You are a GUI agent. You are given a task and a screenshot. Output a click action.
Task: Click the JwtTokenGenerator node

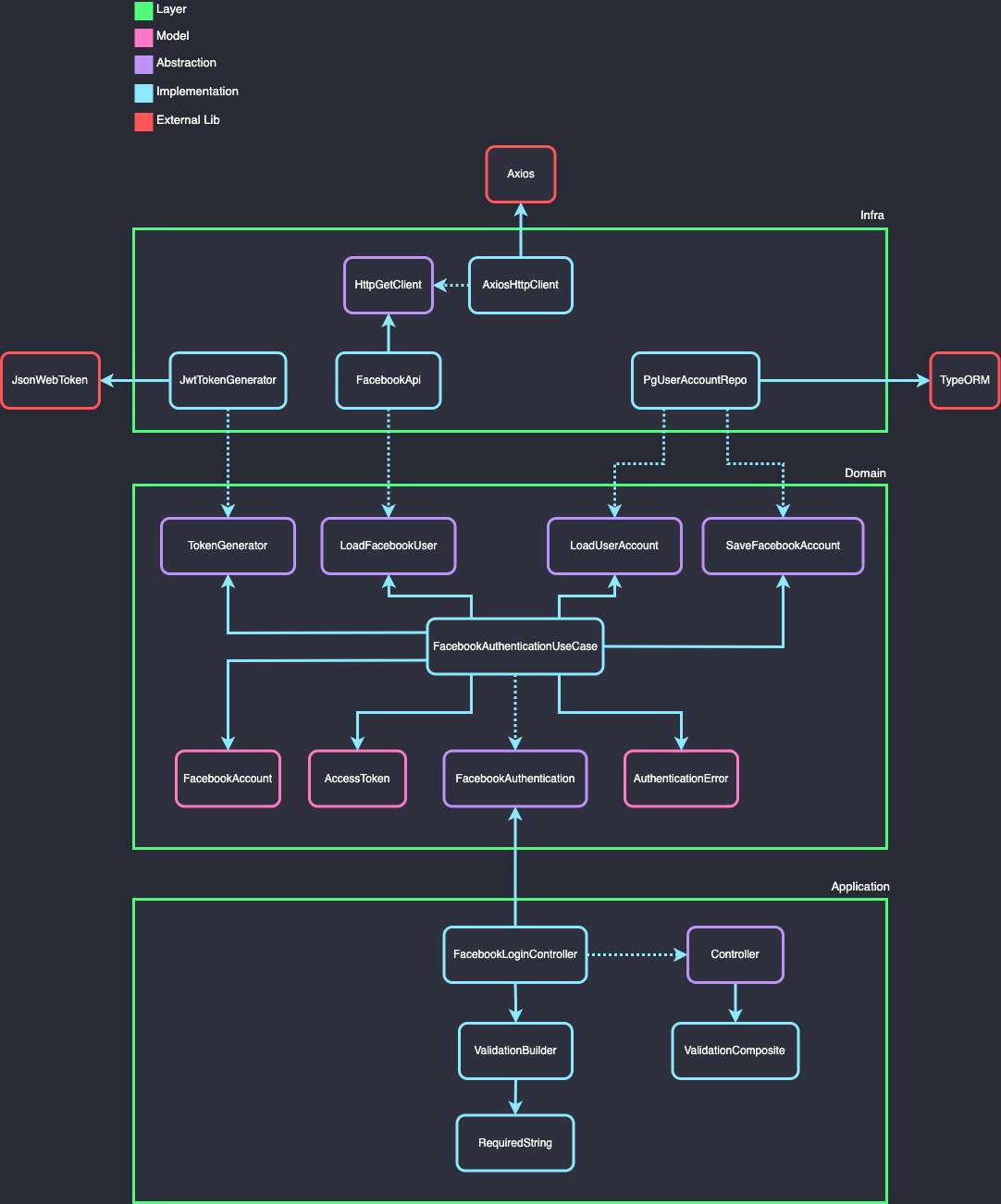228,380
